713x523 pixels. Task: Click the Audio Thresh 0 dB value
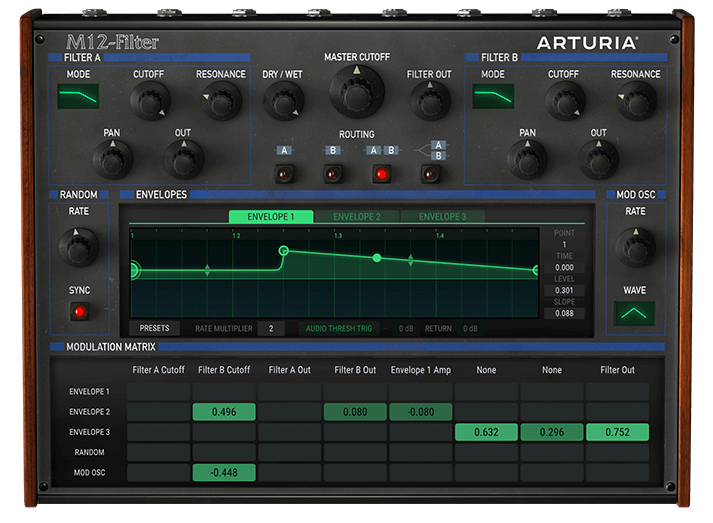pos(406,328)
